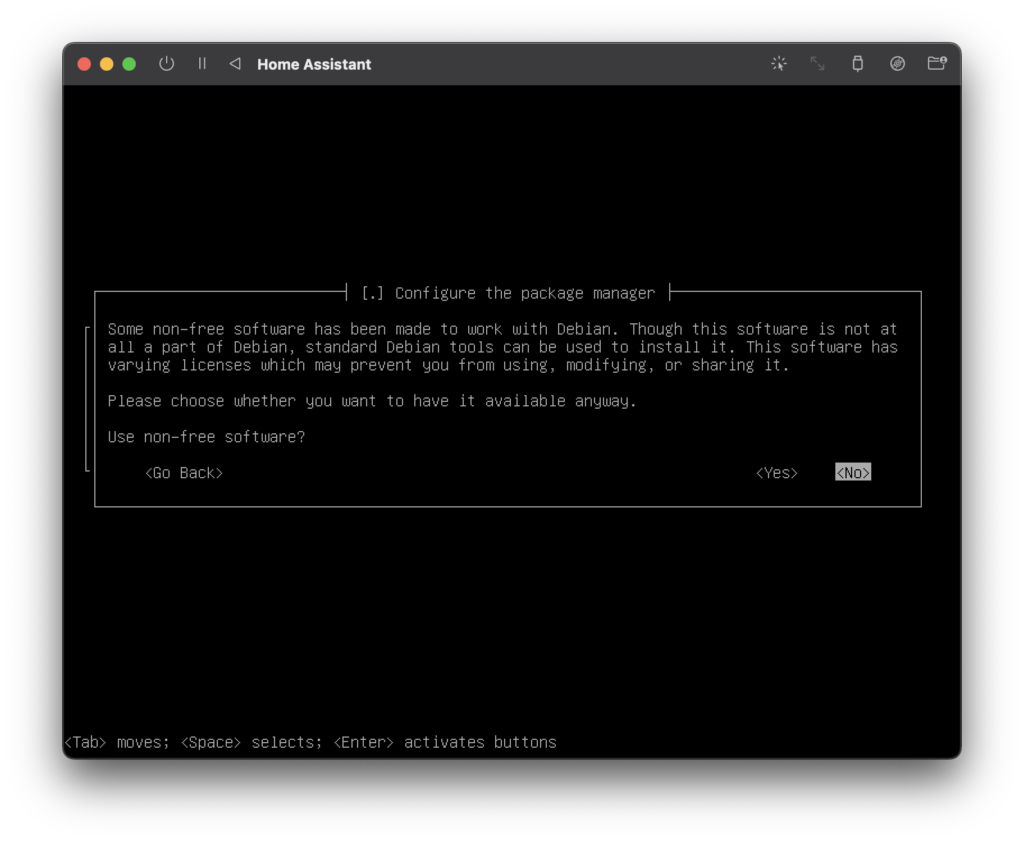Click the VM power button icon

167,63
